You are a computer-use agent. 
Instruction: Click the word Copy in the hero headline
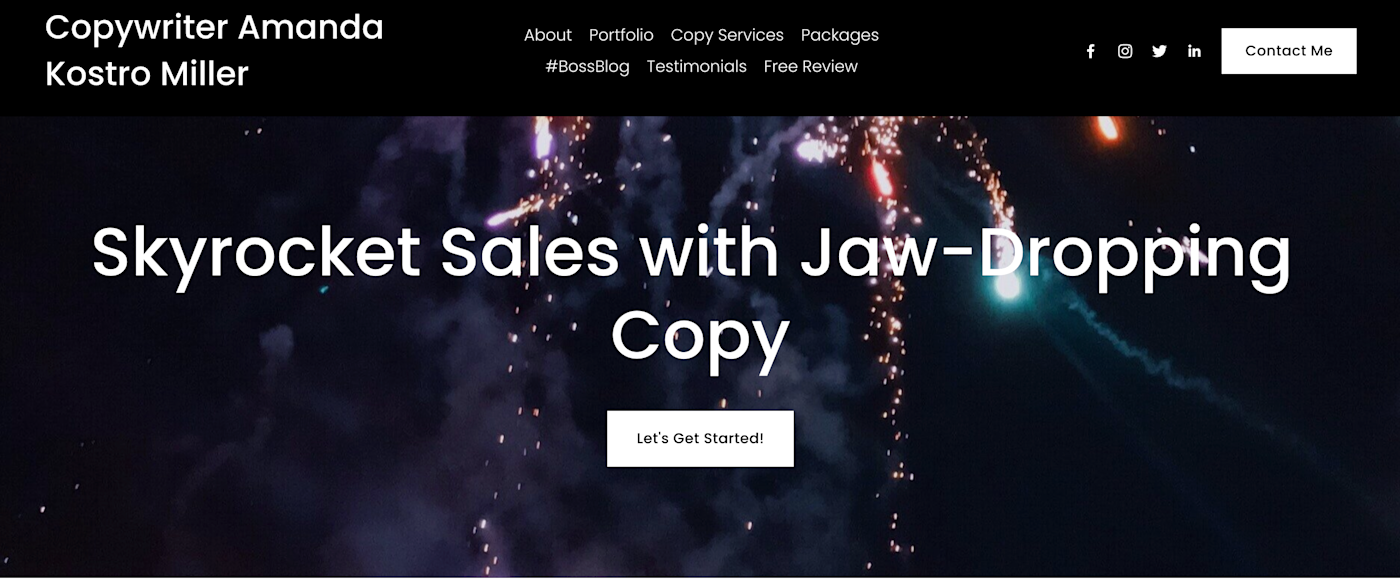point(700,336)
